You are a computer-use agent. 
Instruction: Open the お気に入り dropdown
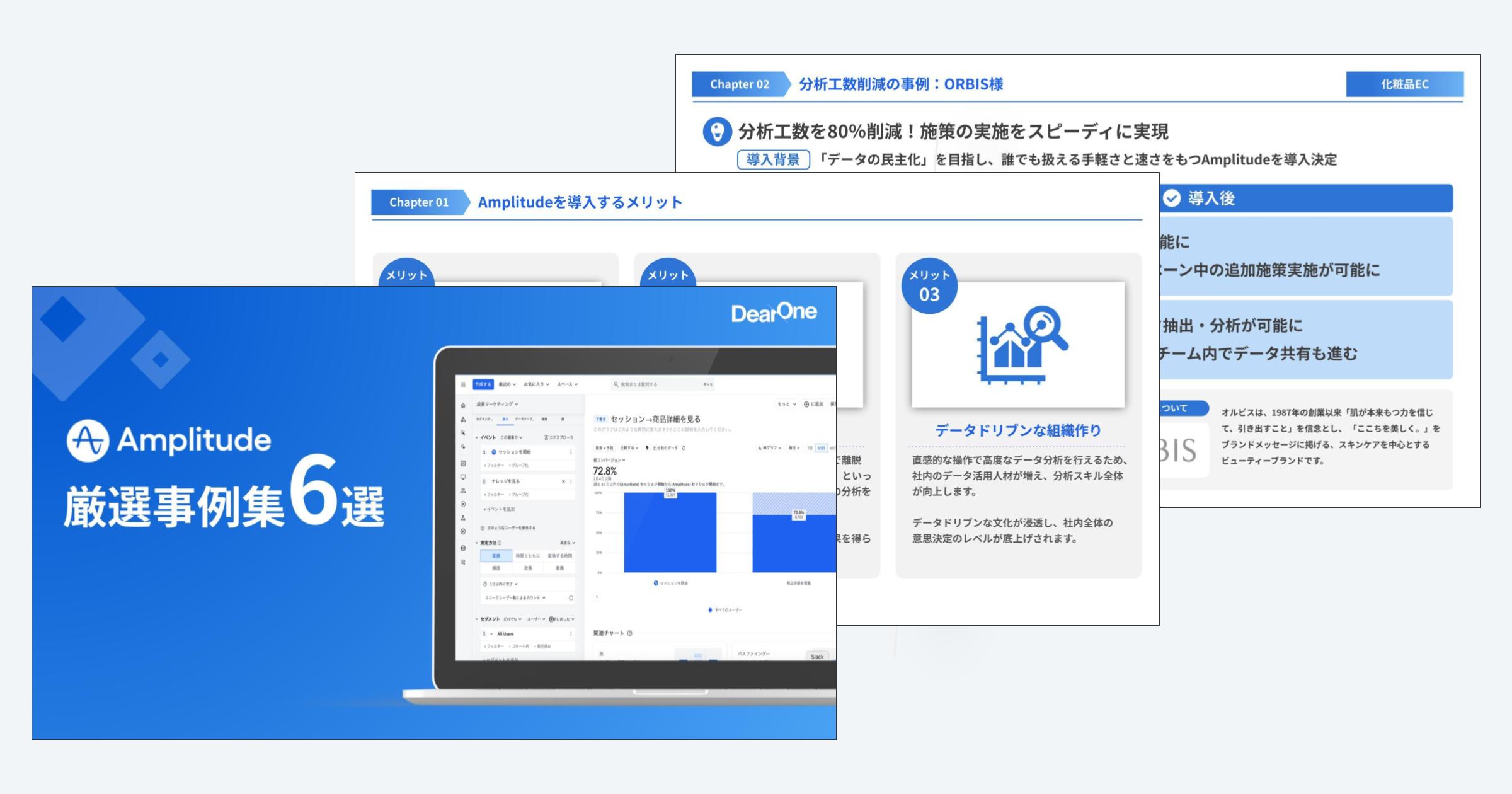[536, 384]
